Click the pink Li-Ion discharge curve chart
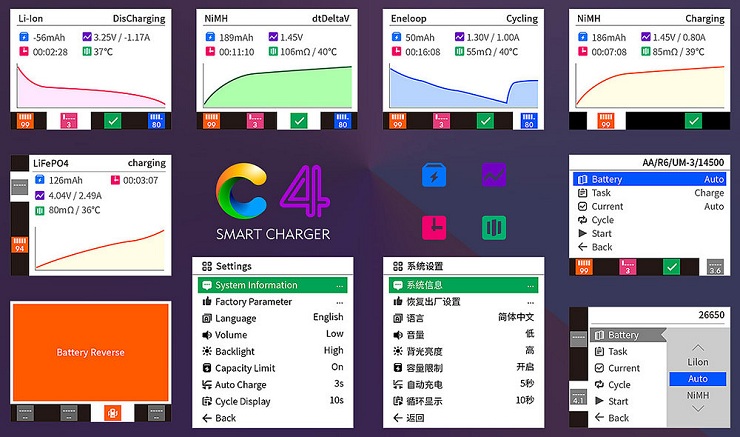The width and height of the screenshot is (740, 437). [91, 86]
